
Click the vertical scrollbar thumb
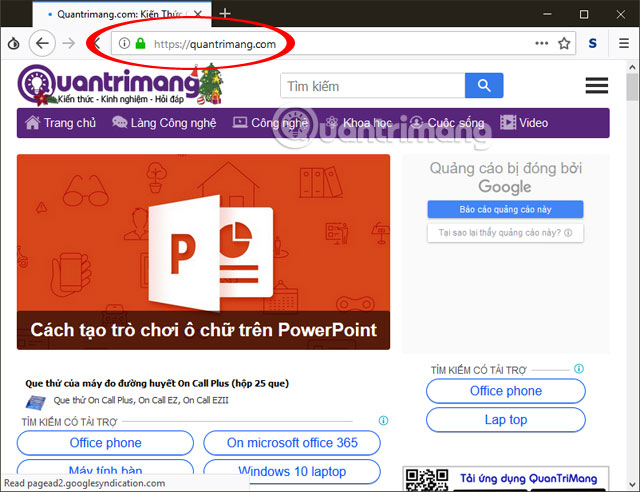[632, 87]
